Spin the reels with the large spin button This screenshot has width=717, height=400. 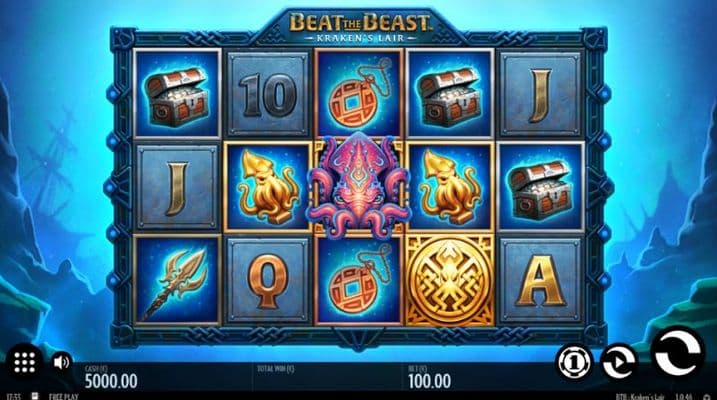coord(678,353)
